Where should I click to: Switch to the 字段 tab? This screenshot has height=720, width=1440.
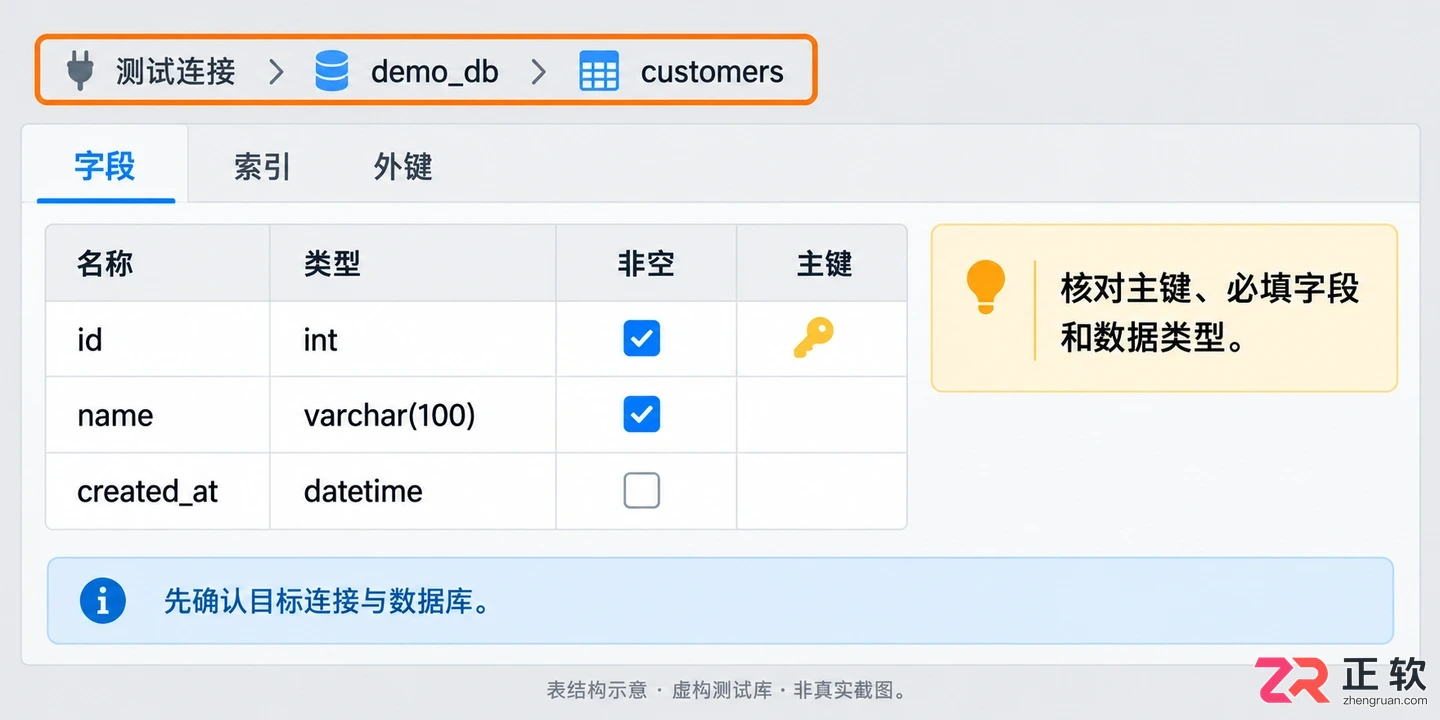point(105,166)
